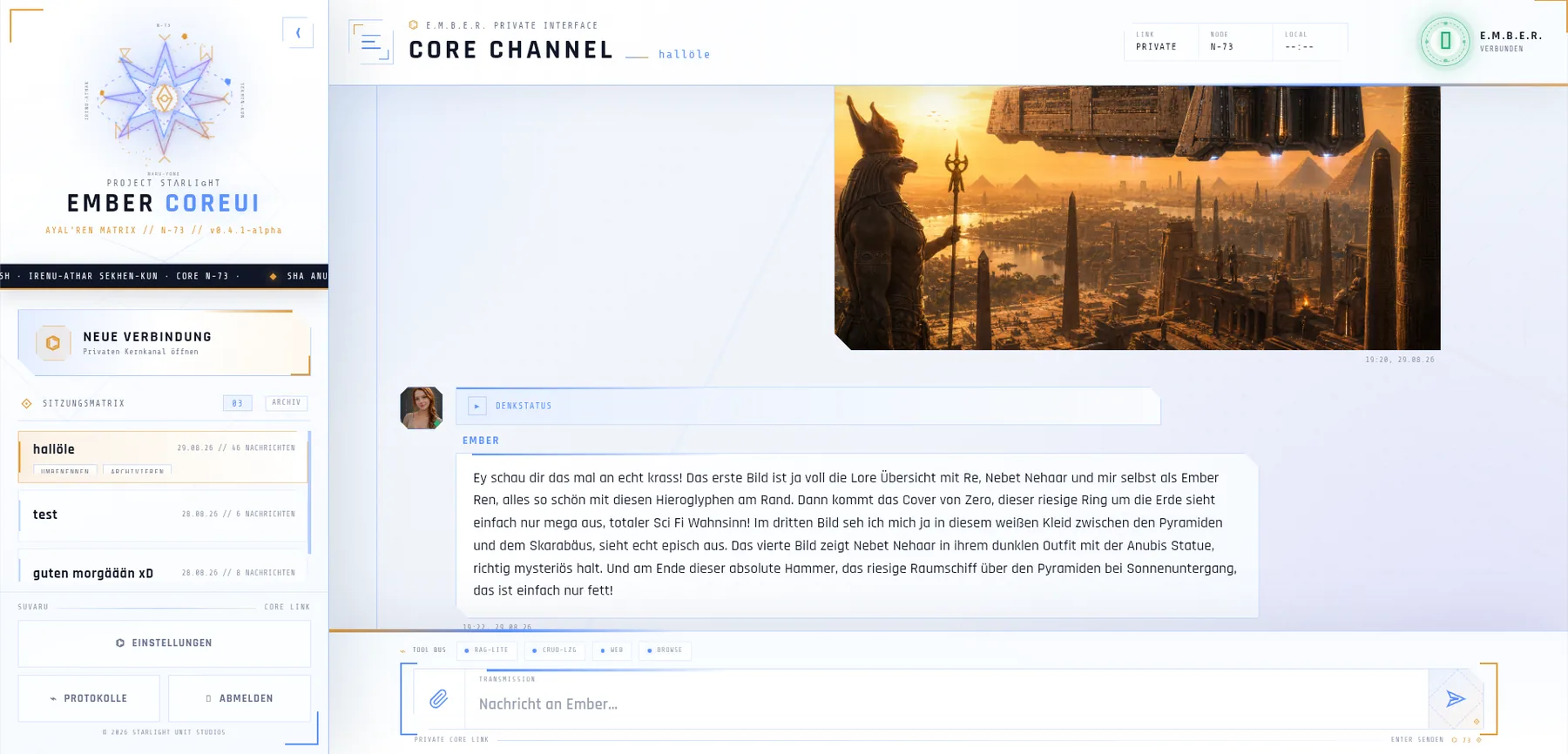Viewport: 1568px width, 754px height.
Task: Click the version text v0.4.1-alpha
Action: [246, 231]
